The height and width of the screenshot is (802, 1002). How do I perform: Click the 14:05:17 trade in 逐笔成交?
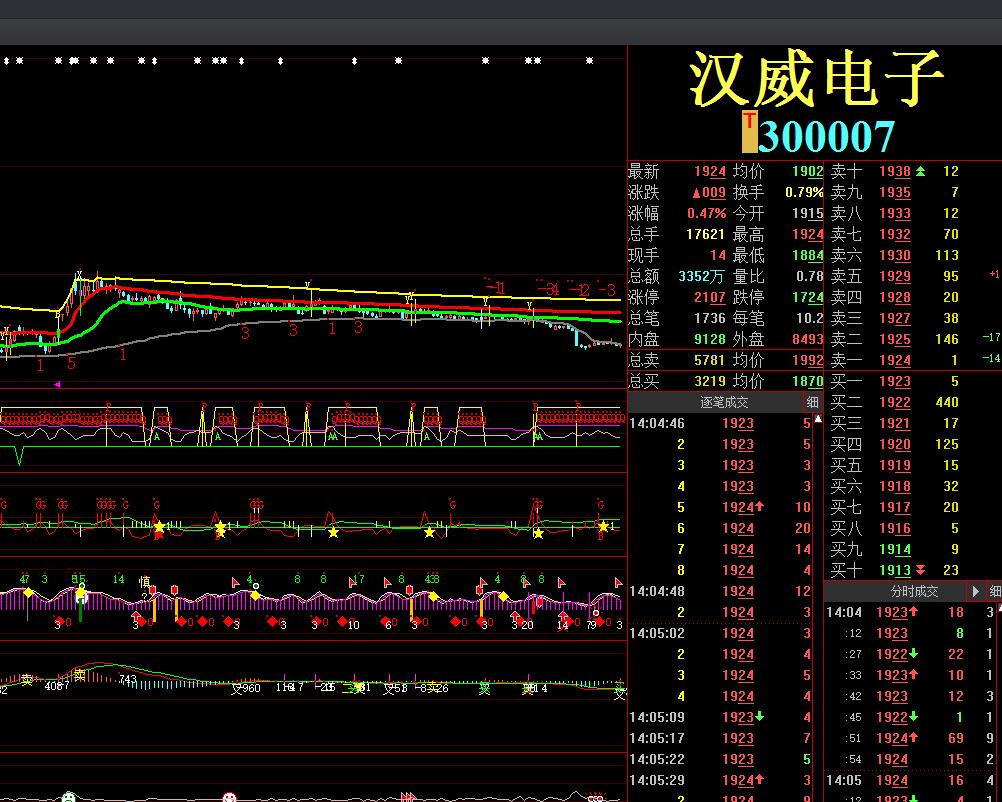720,738
